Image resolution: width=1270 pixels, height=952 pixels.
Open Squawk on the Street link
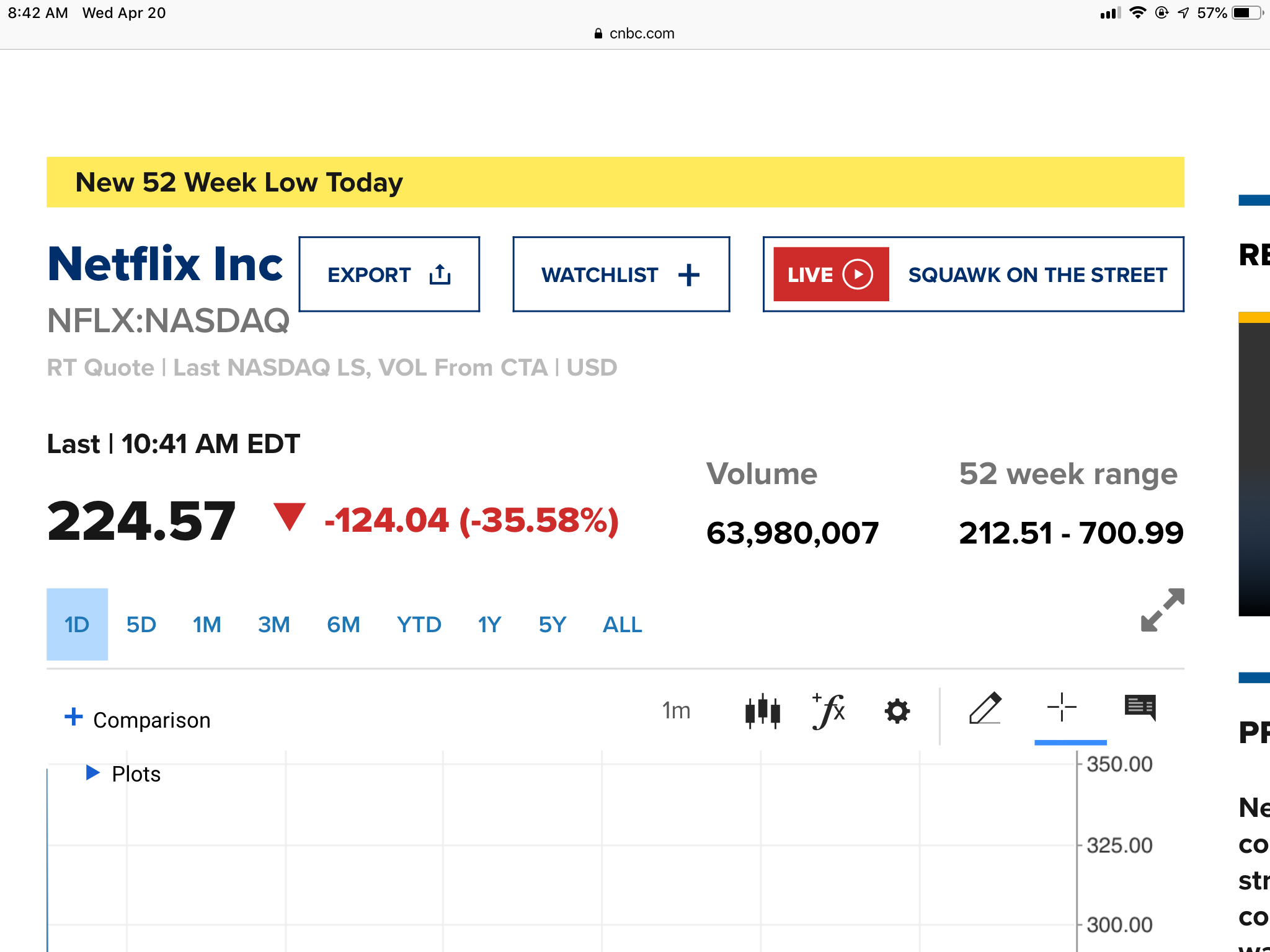click(1037, 275)
